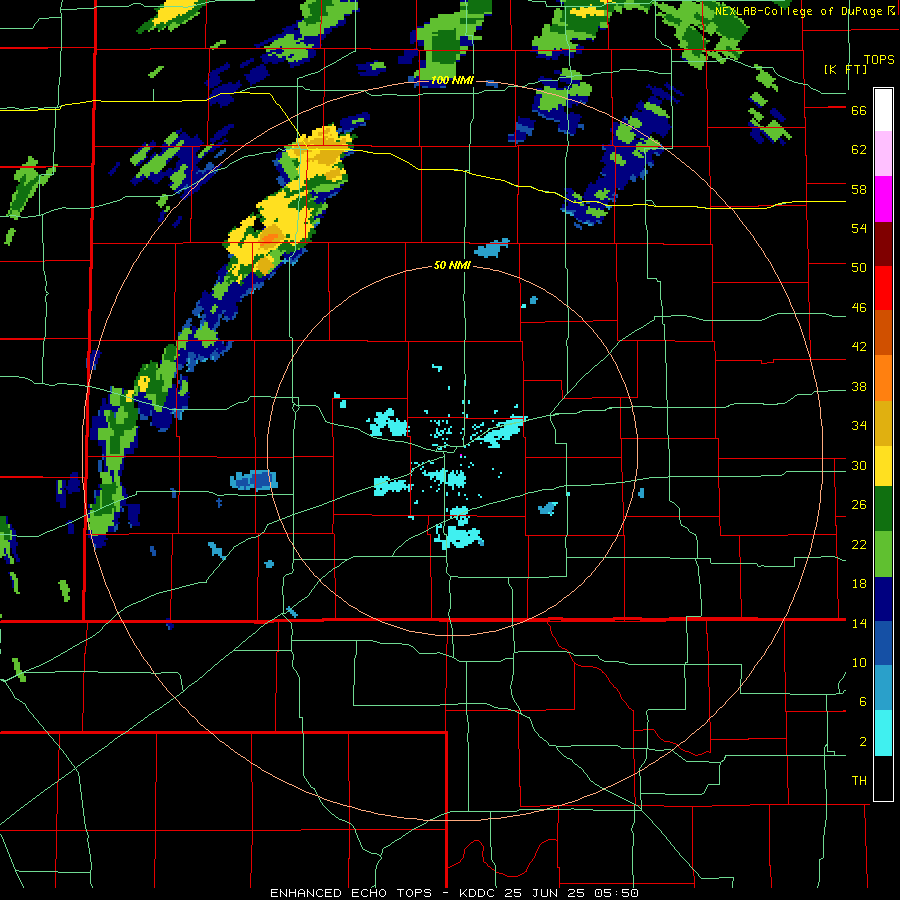Click the white swatch in the tops legend
Viewport: 900px width, 900px height.
click(883, 110)
